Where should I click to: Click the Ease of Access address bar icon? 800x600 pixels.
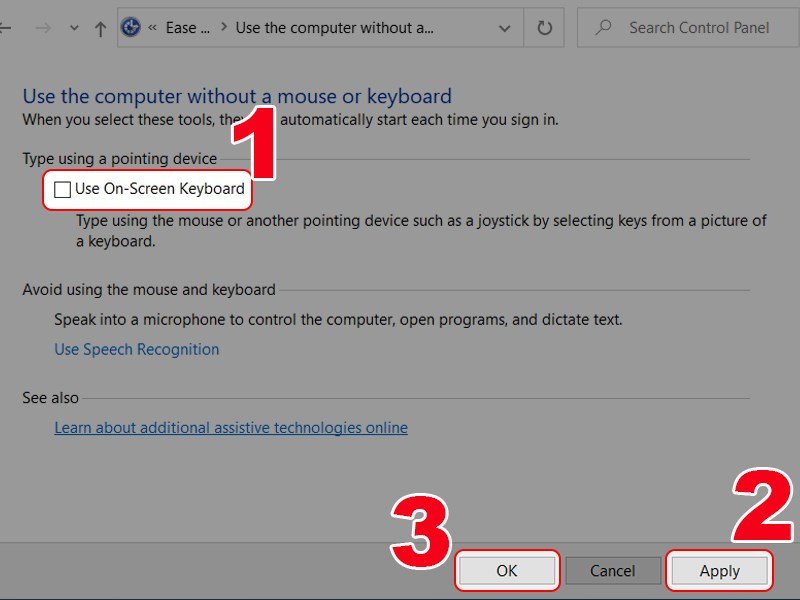coord(131,28)
